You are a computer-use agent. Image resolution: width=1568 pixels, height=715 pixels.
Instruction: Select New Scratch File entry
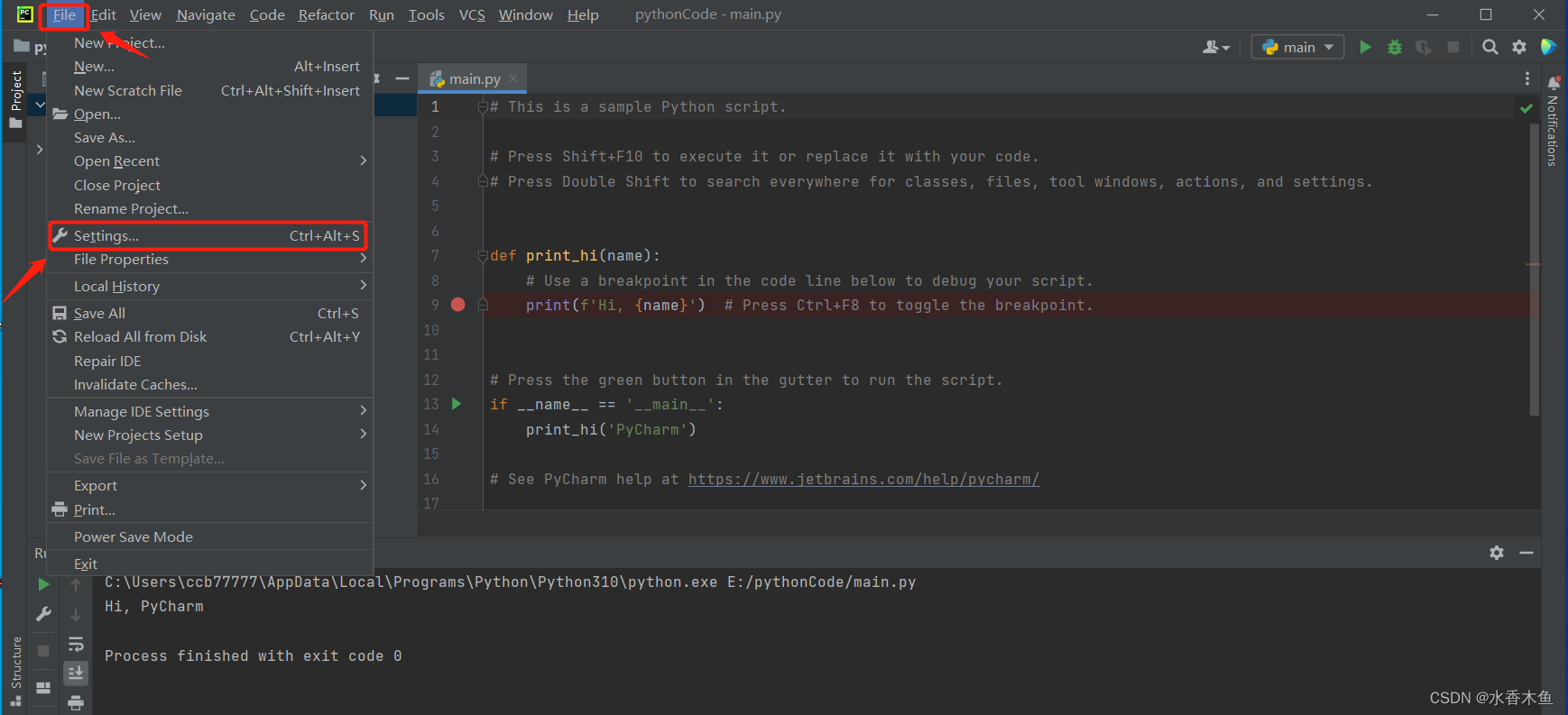pos(209,91)
